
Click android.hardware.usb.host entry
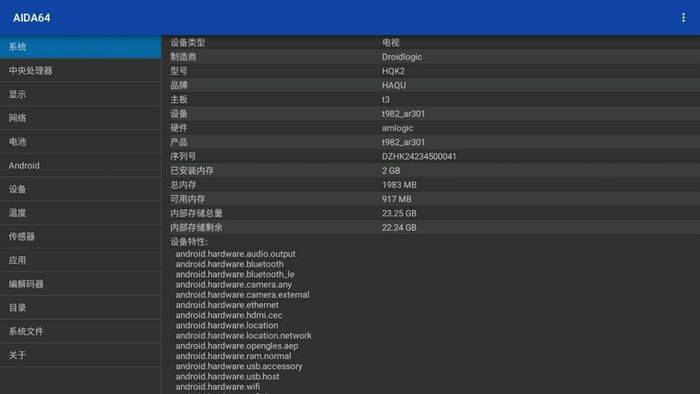[x=227, y=377]
